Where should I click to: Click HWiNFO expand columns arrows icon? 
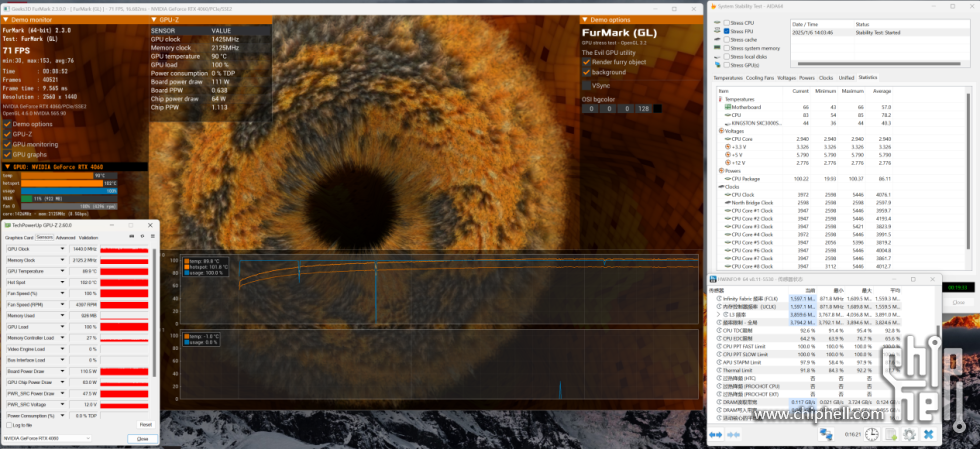(x=716, y=434)
